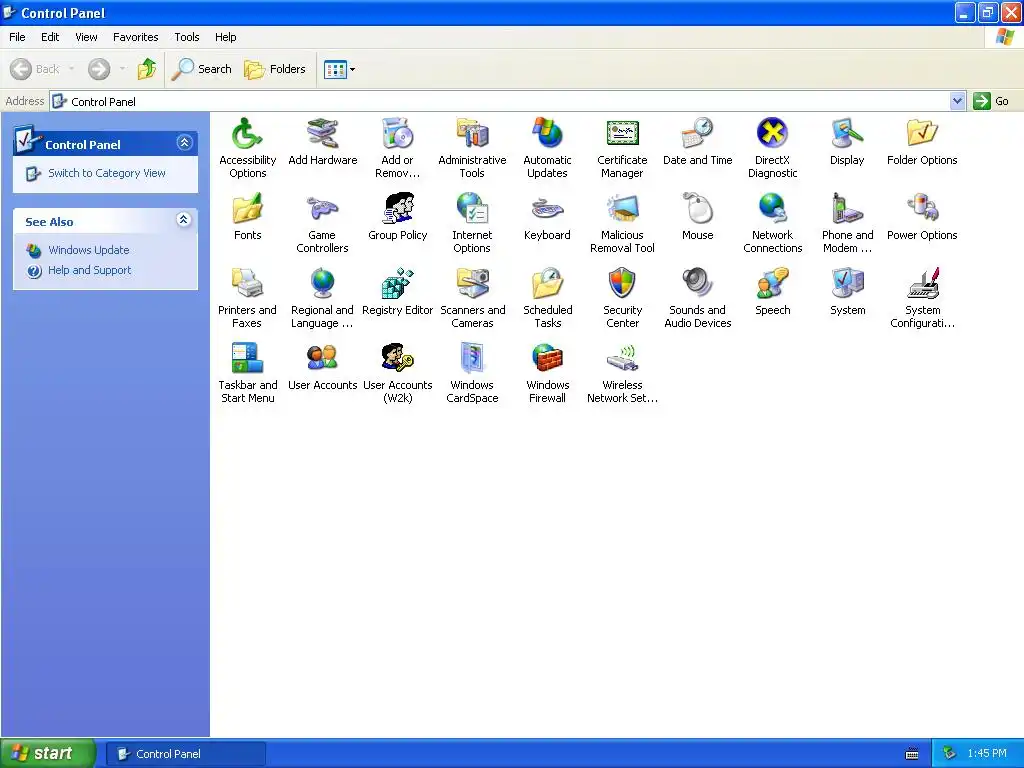1024x768 pixels.
Task: Open the View menu
Action: (x=86, y=37)
